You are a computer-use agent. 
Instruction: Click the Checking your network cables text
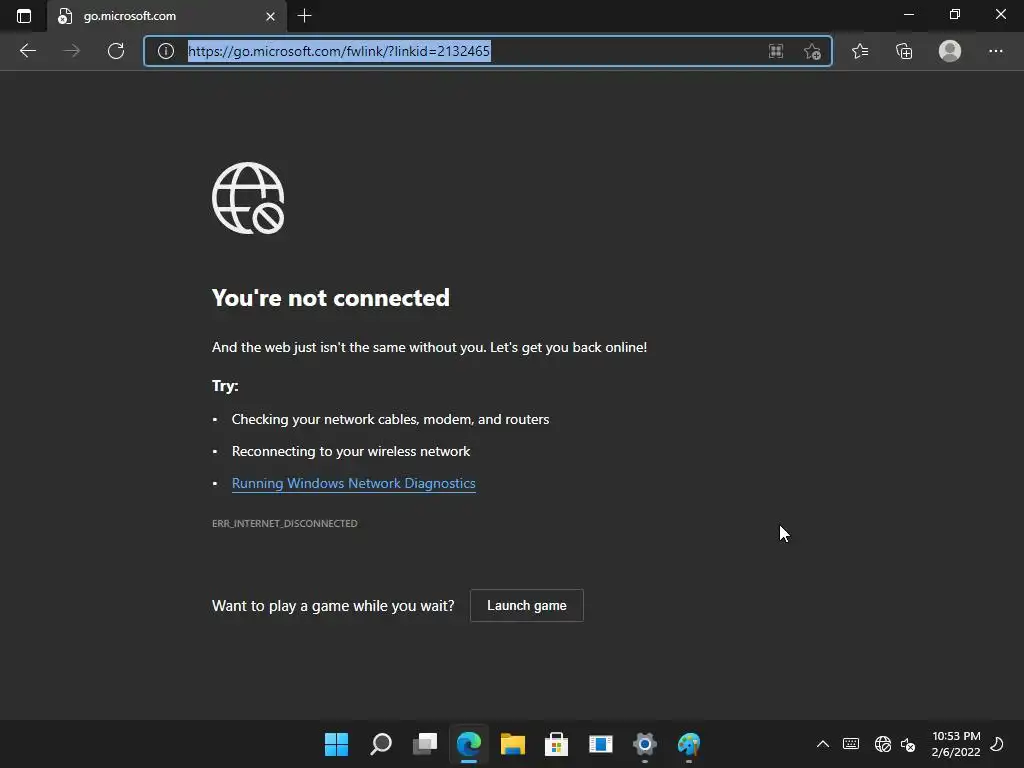point(391,419)
